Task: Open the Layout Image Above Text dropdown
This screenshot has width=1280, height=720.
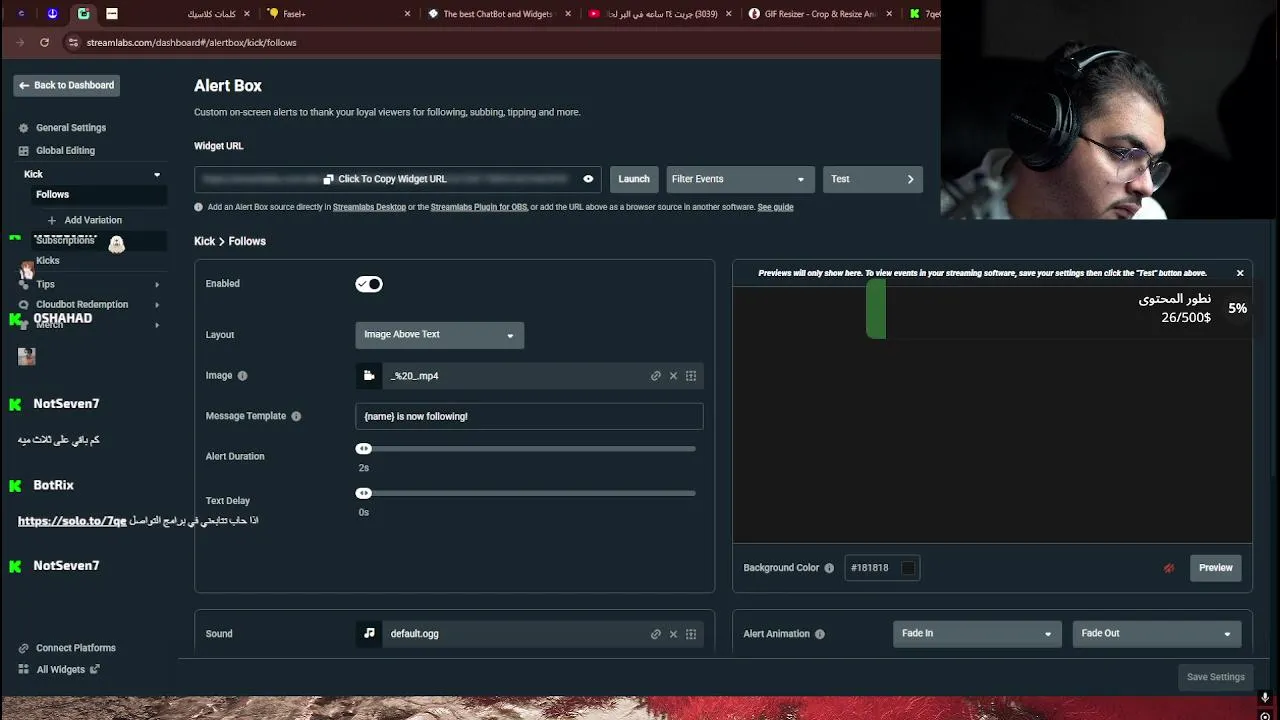Action: point(439,335)
